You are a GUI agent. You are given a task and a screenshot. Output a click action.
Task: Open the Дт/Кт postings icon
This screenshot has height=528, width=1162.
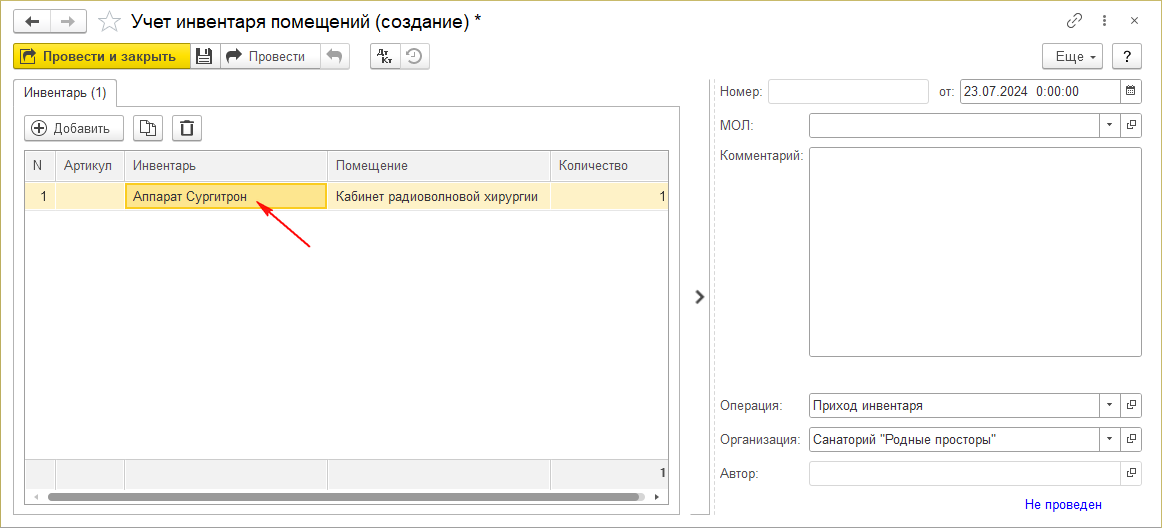point(384,57)
